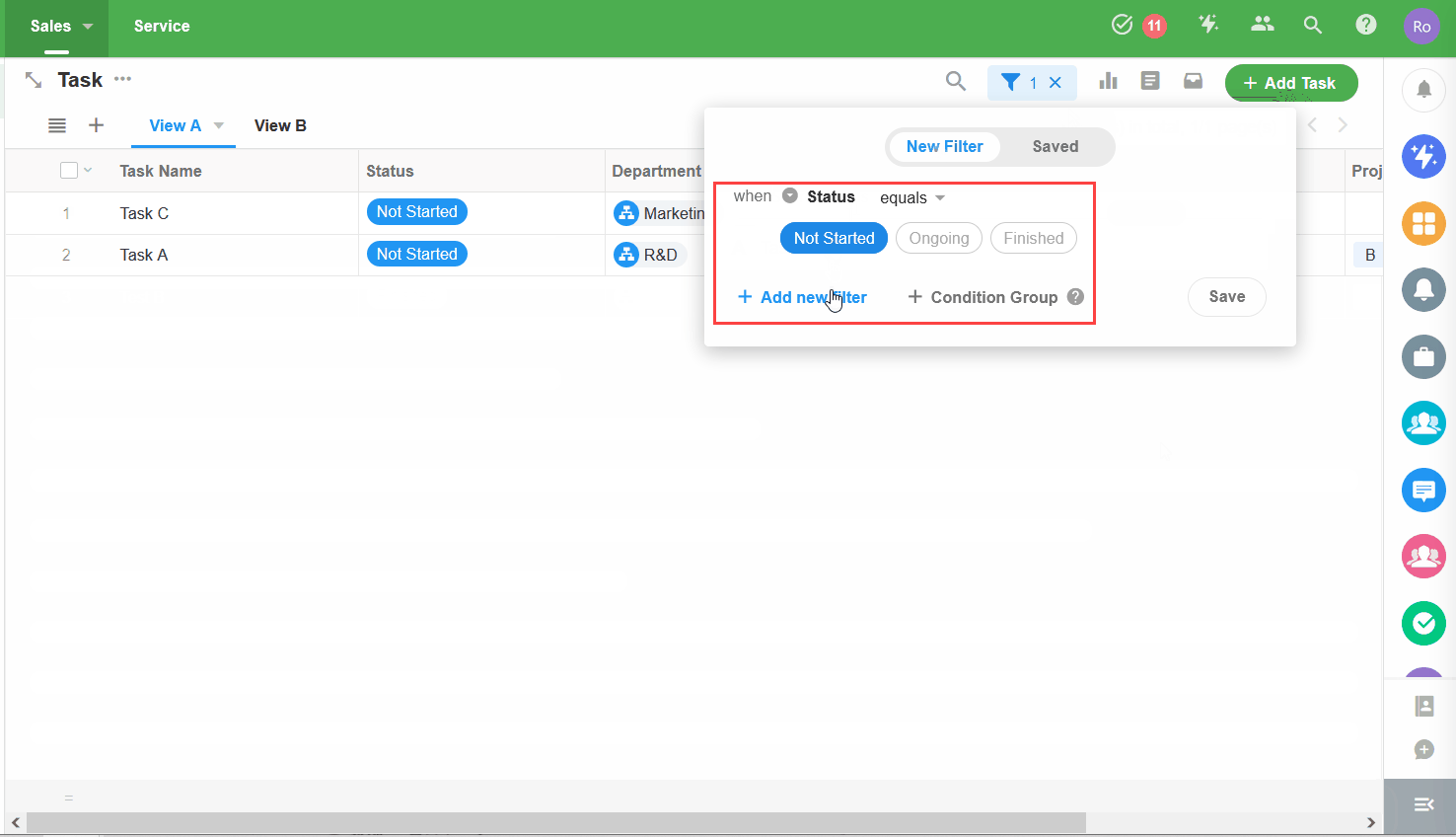Expand the View A dropdown arrow
Screen dimensions: 1456x837
219,125
